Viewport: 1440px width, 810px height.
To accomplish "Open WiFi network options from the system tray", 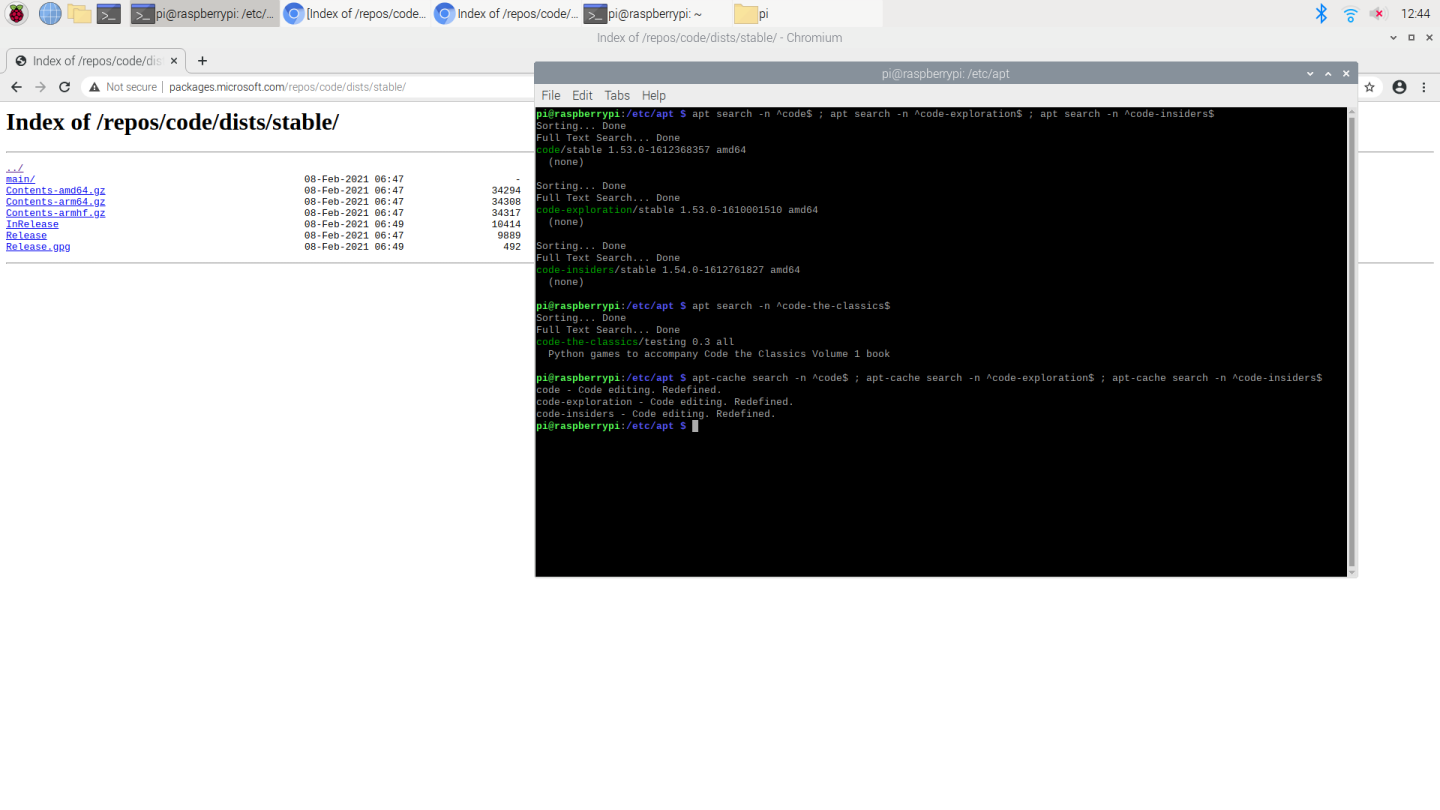I will coord(1349,13).
